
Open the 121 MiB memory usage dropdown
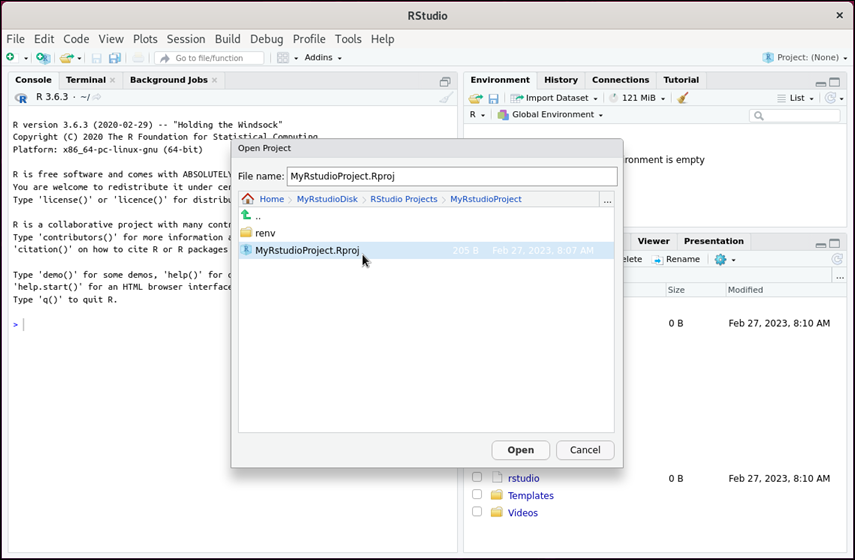pyautogui.click(x=637, y=98)
